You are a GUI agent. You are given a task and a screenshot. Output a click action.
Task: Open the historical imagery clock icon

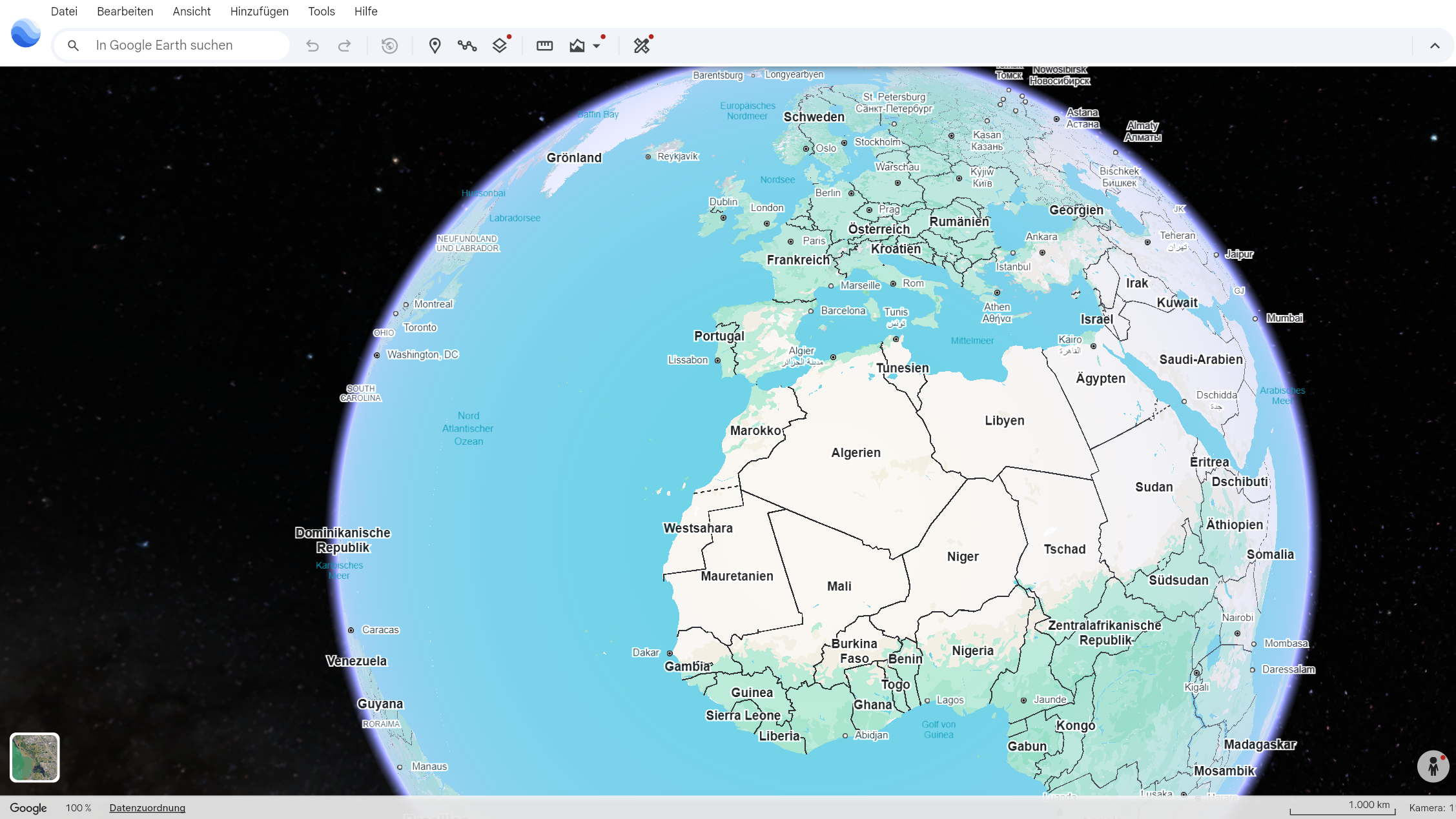pyautogui.click(x=389, y=46)
